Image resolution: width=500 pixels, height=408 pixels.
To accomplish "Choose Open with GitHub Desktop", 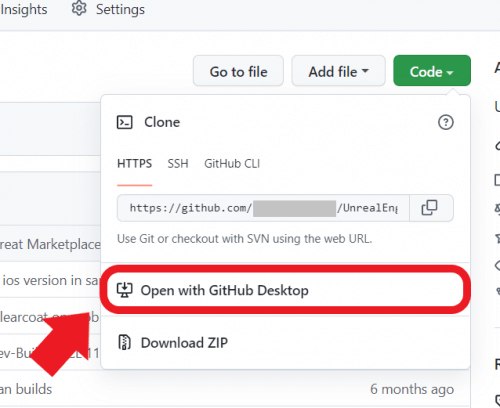I will click(285, 290).
